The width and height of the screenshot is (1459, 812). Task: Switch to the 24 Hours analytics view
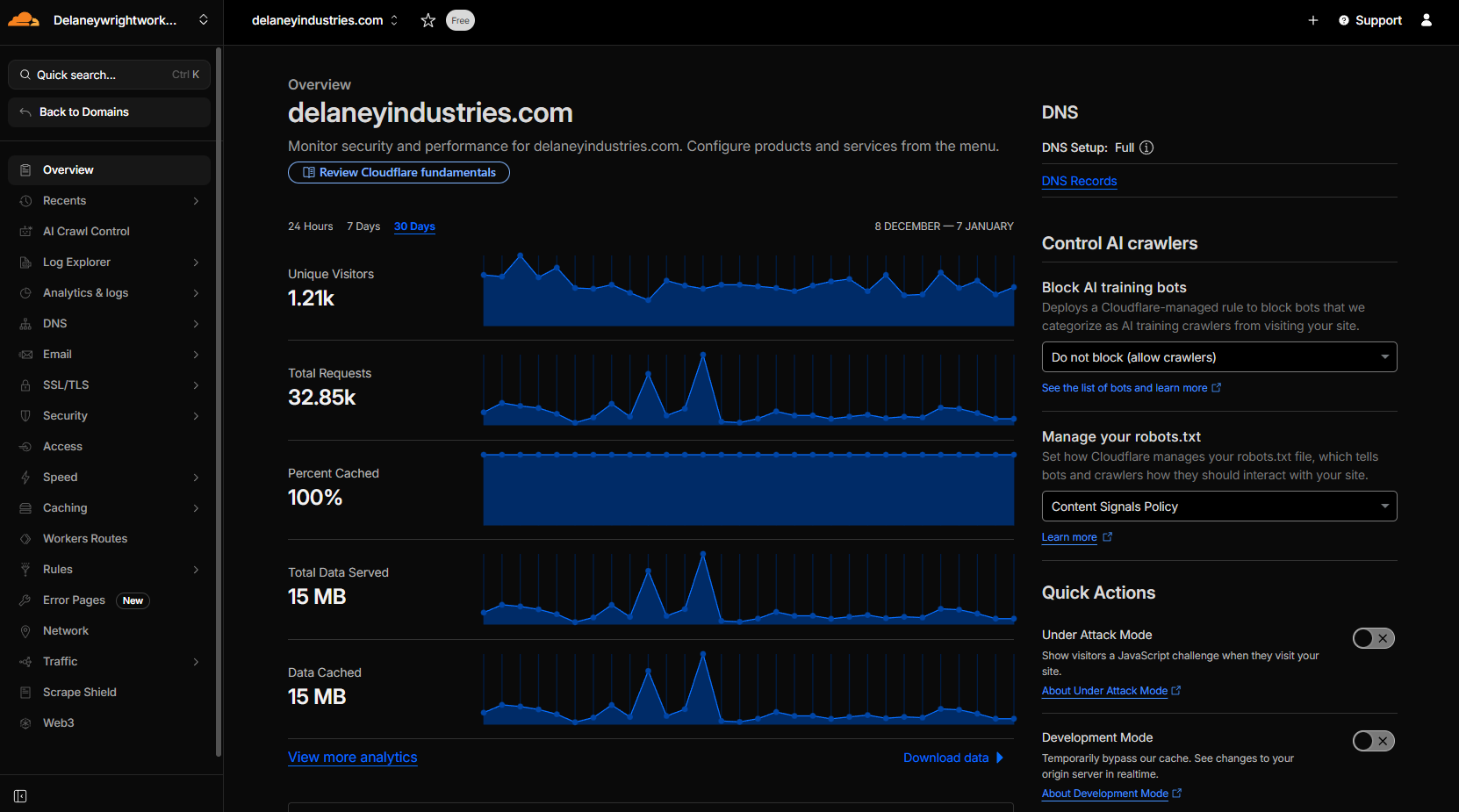pos(310,226)
